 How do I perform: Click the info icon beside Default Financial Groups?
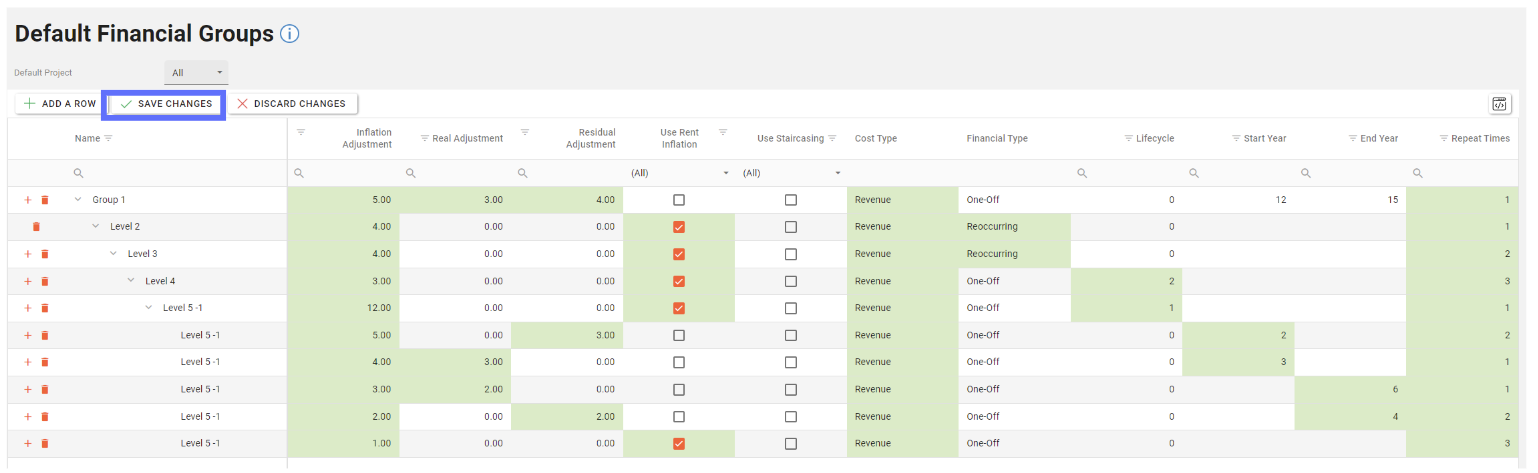[290, 34]
